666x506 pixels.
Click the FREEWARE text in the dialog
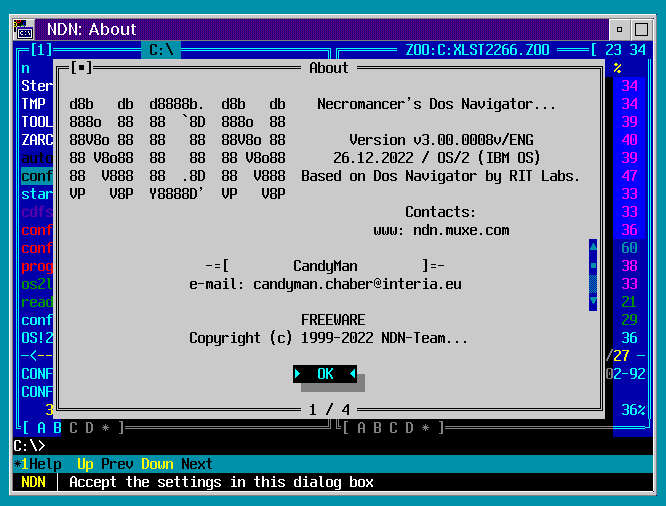click(333, 319)
